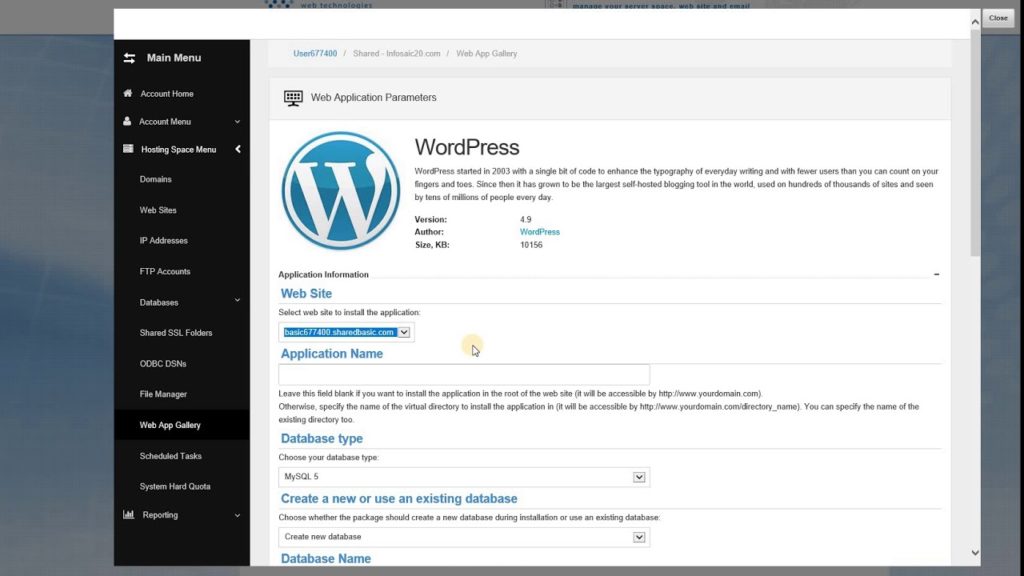This screenshot has width=1024, height=576.
Task: Open Account Home in the sidebar
Action: click(x=167, y=93)
